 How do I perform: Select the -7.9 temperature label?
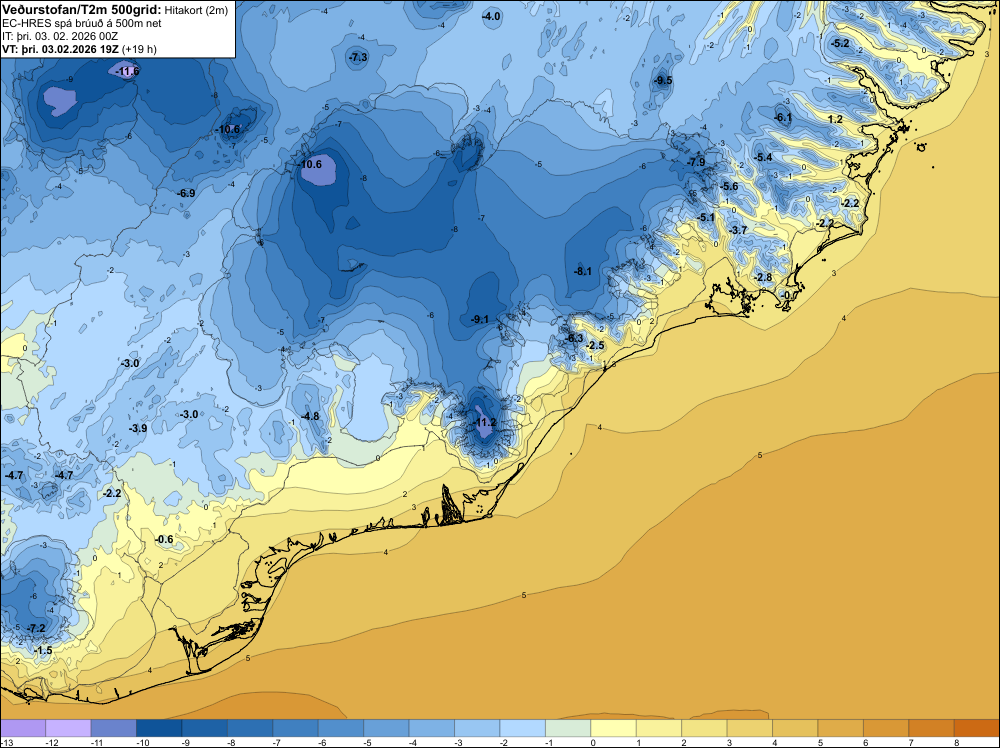click(x=696, y=162)
